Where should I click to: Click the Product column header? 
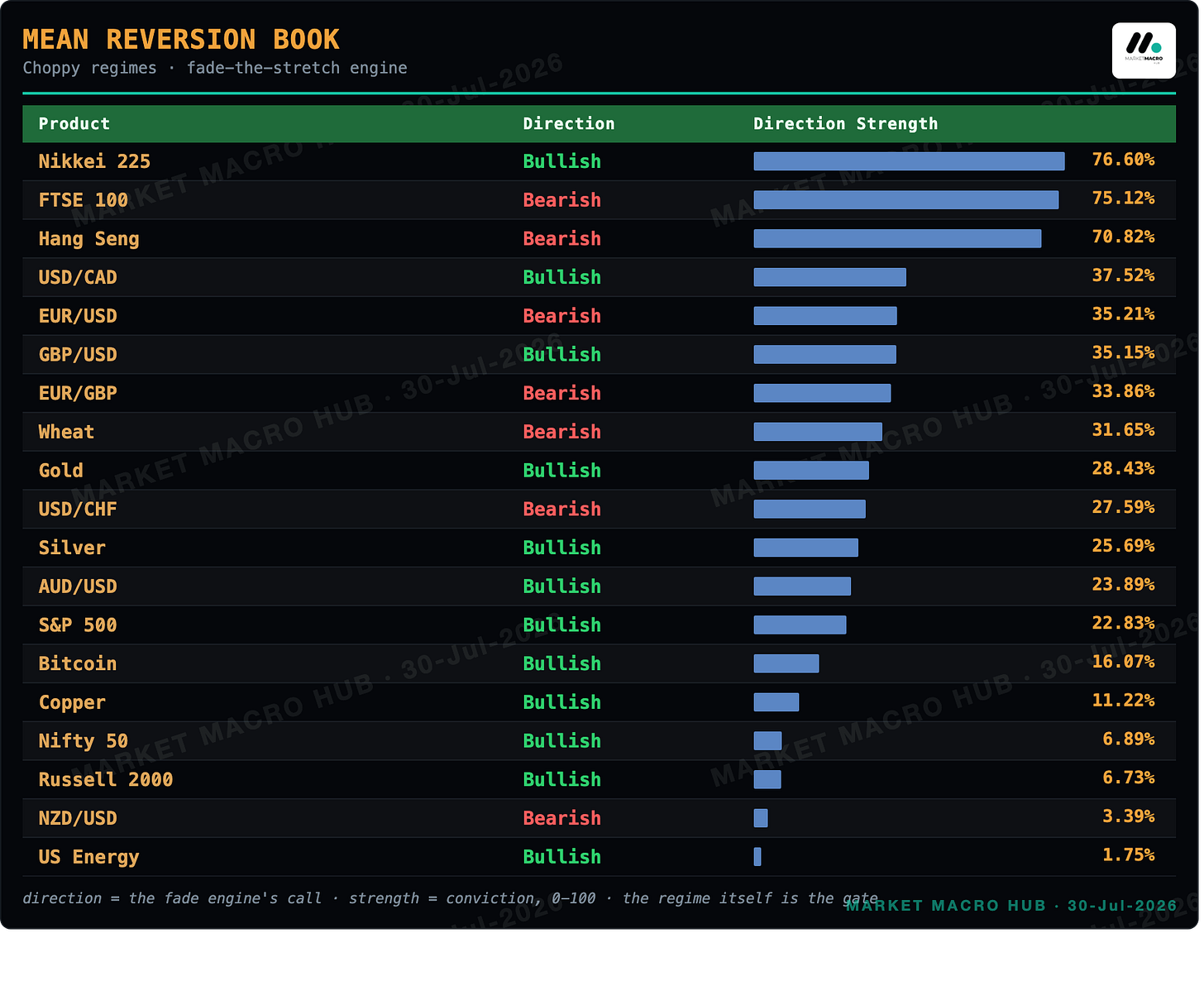74,124
